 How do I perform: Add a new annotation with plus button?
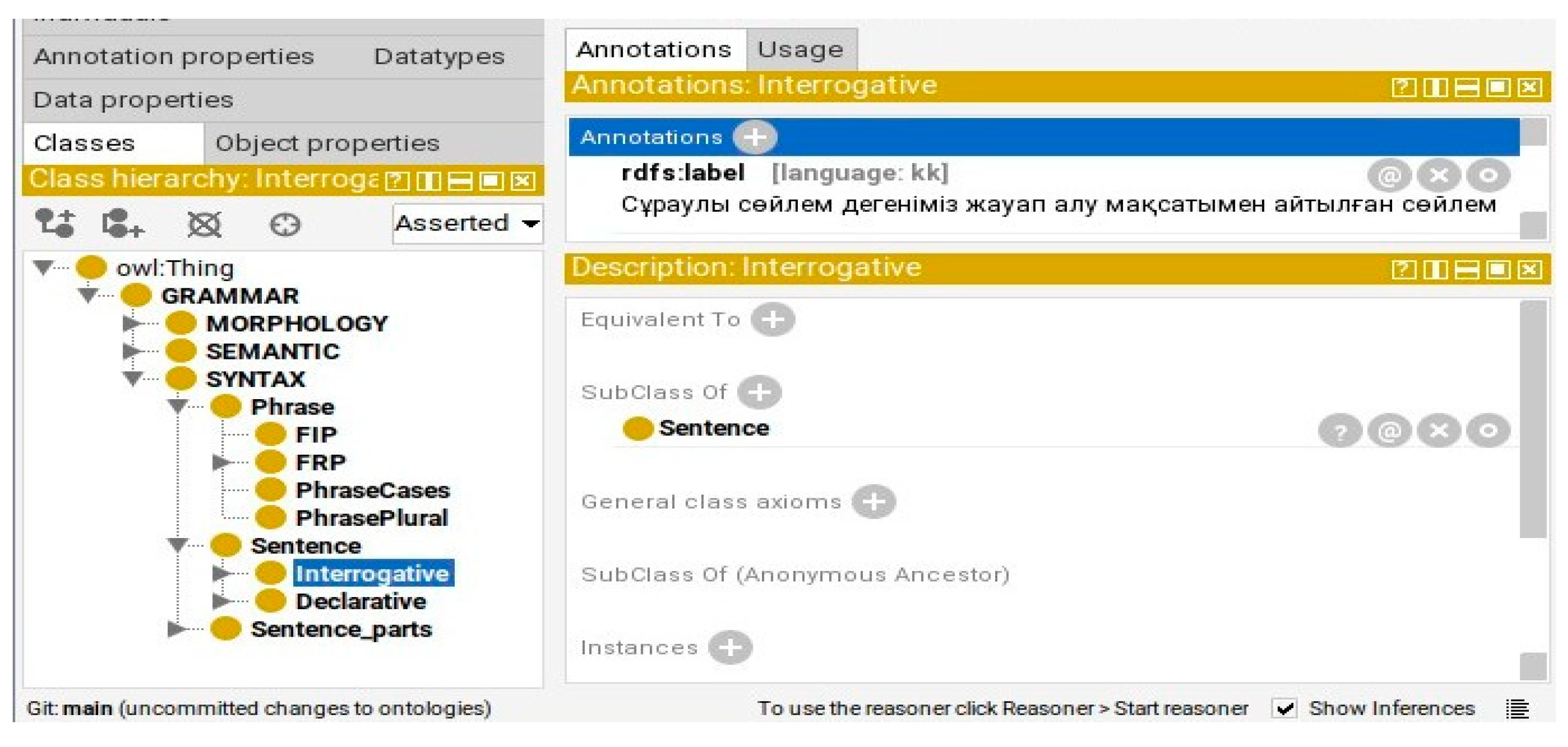pos(754,137)
